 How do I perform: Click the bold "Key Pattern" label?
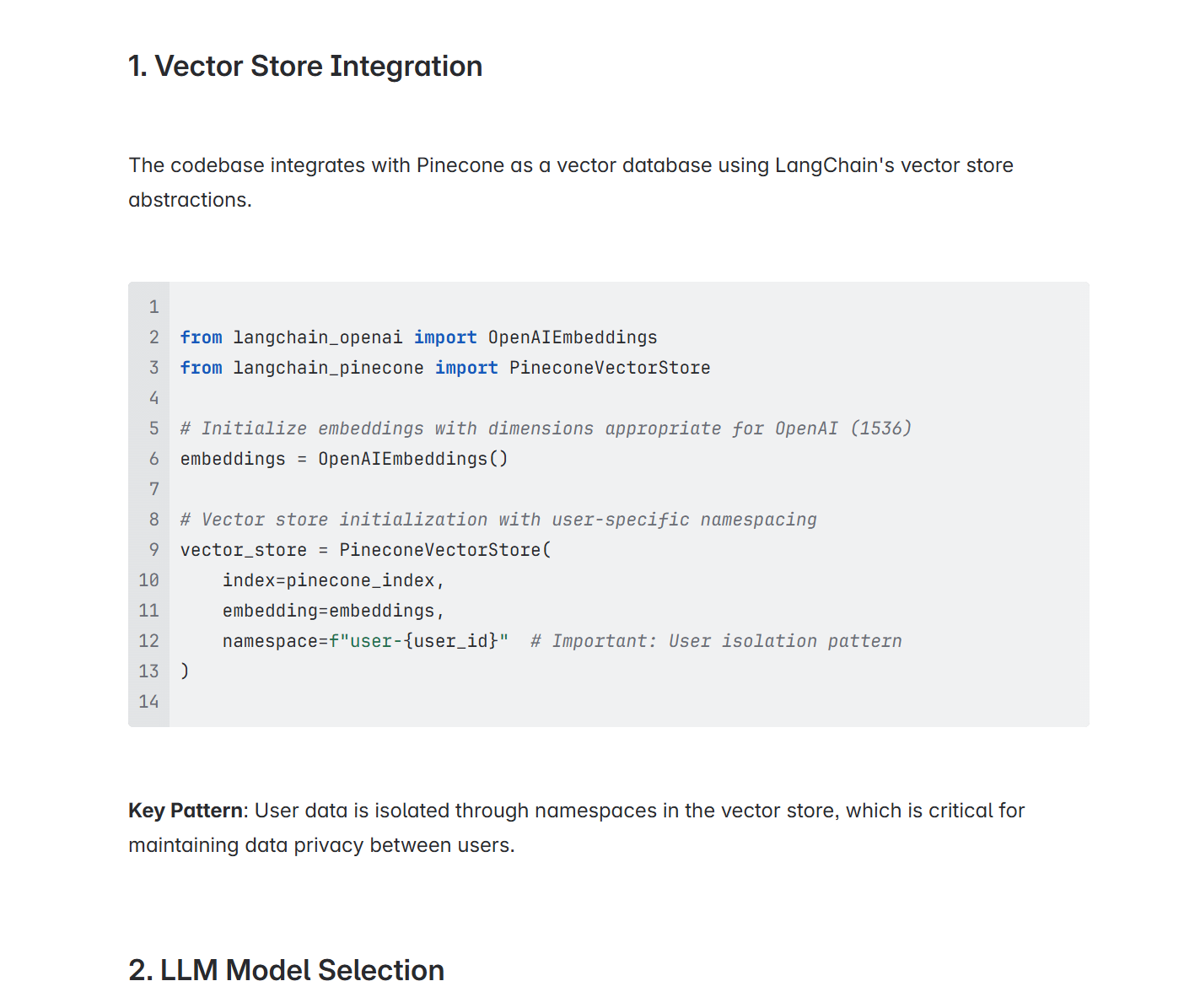tap(186, 811)
